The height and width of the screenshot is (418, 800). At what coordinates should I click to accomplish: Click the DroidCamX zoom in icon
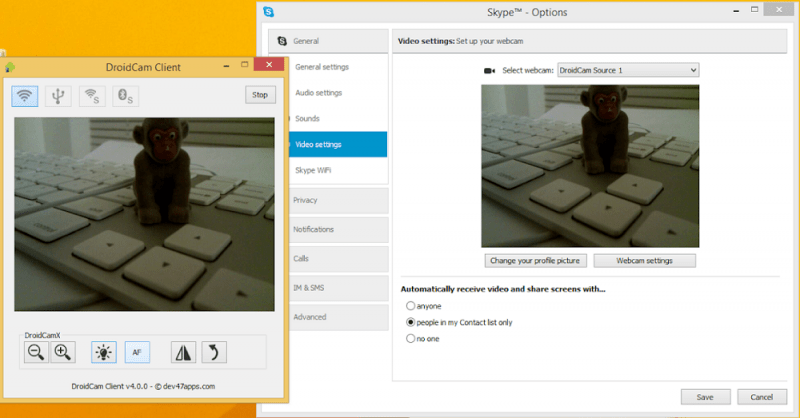click(x=63, y=352)
